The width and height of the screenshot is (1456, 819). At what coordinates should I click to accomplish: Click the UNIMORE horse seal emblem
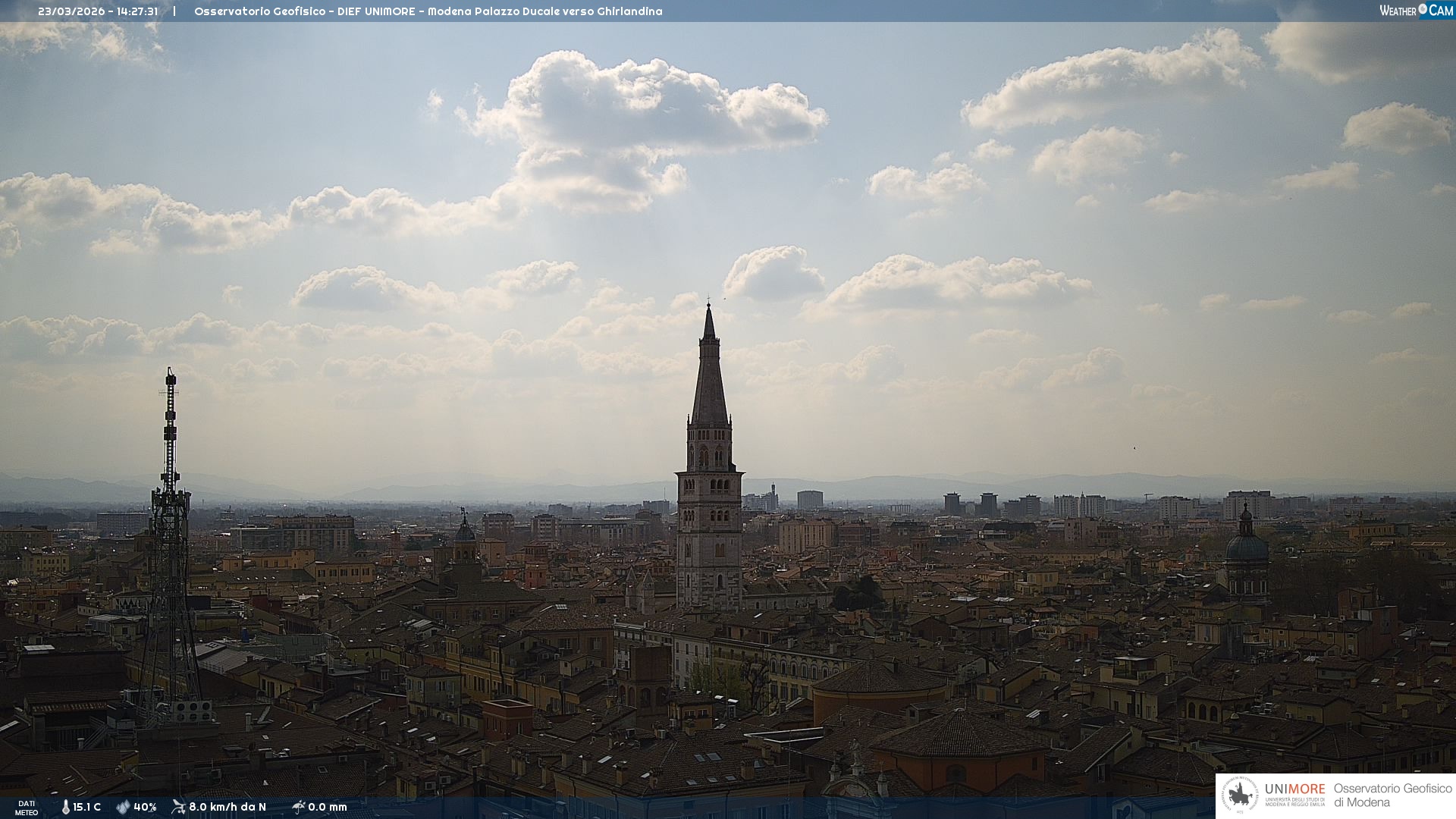tap(1241, 795)
